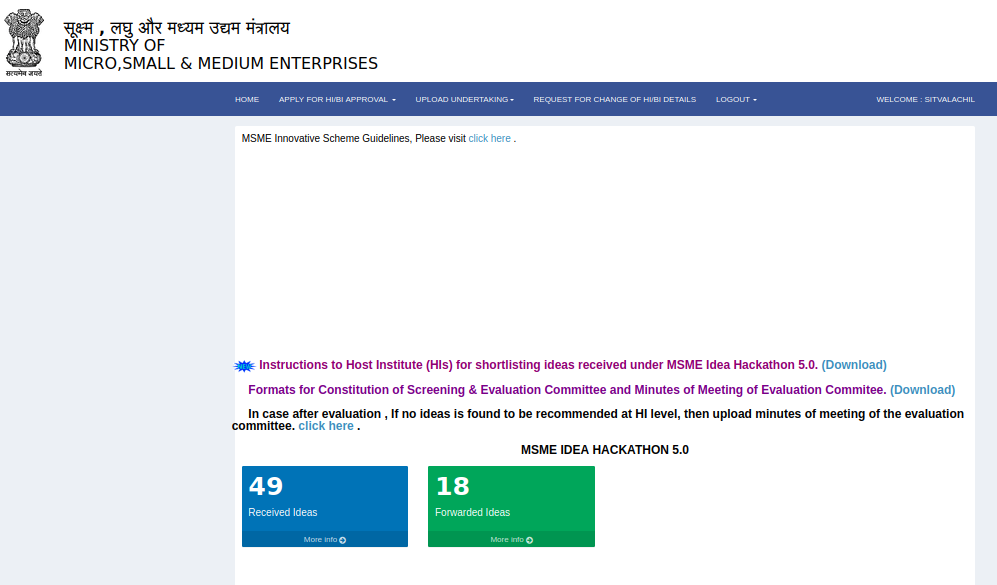Expand the APPLY FOR HI/BI APPROVAL dropdown

coord(337,99)
